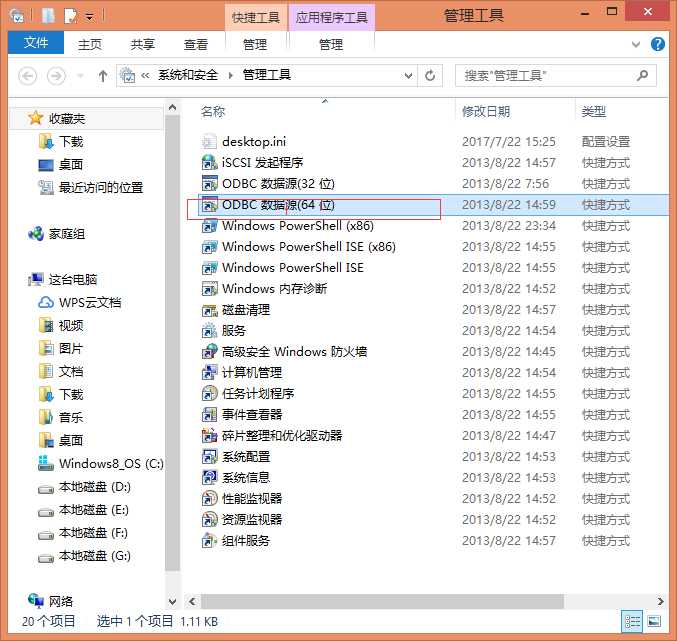Open WPS云文档 in sidebar
Viewport: 677px width, 641px height.
coord(90,303)
